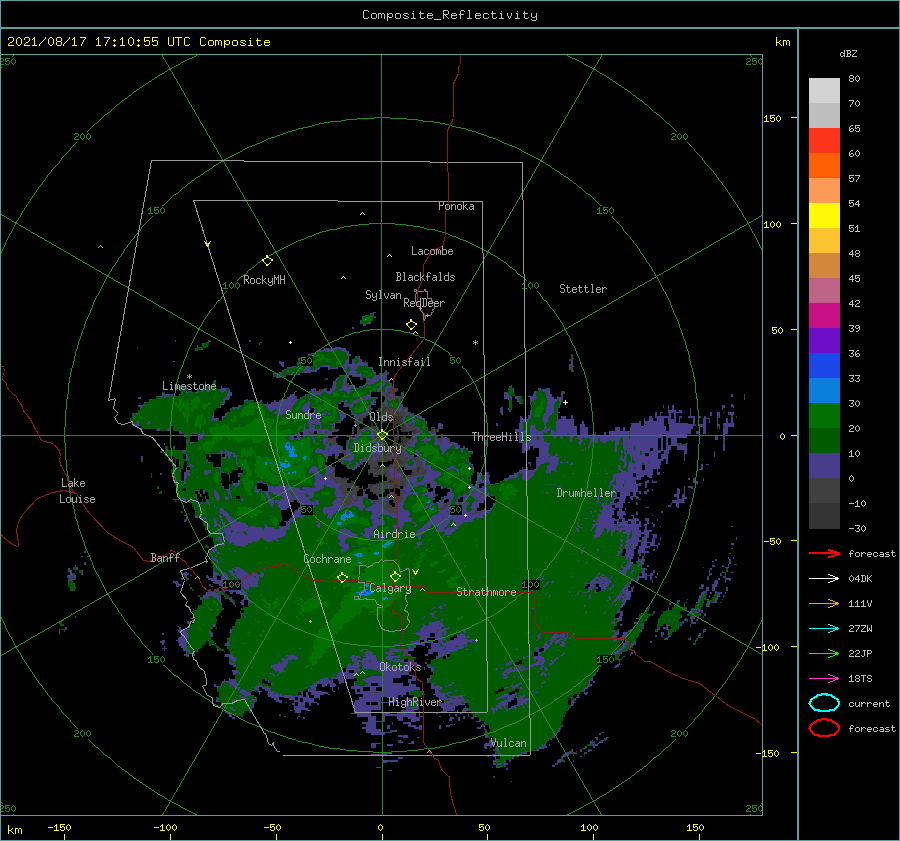
Task: Pick the dark green swatch between 20 and 10
Action: 824,441
